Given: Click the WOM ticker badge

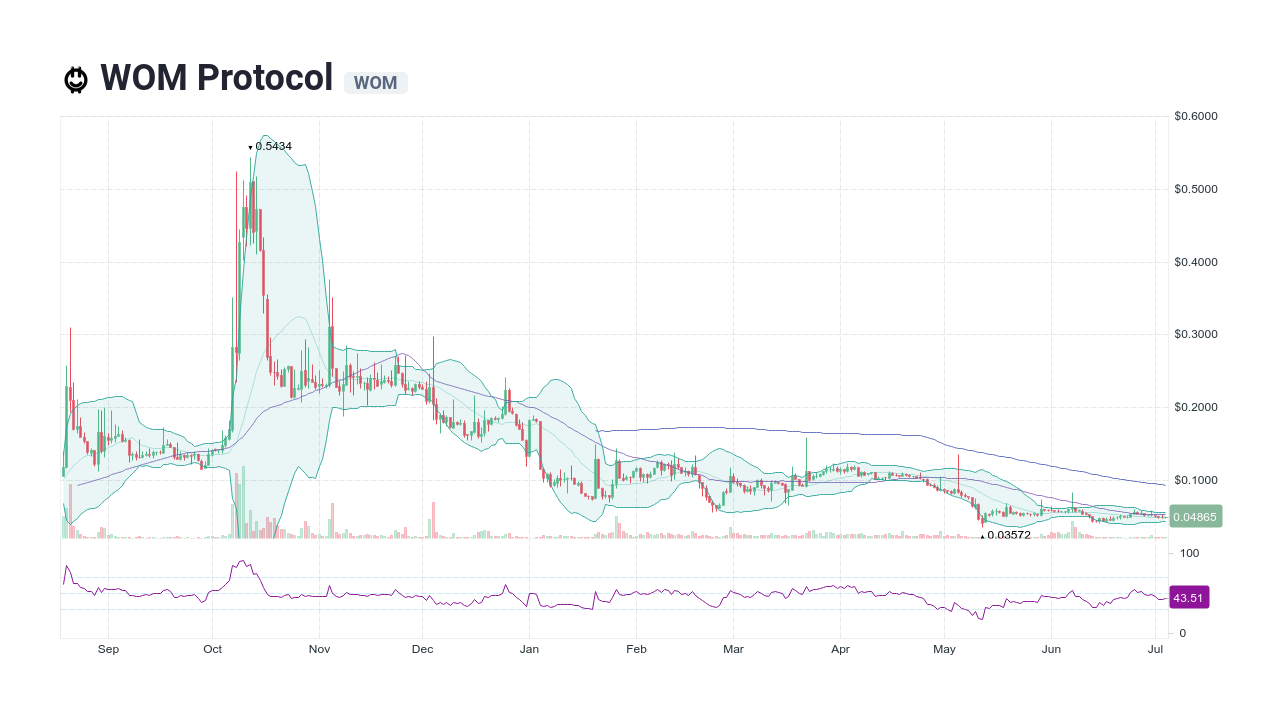Looking at the screenshot, I should pyautogui.click(x=376, y=83).
